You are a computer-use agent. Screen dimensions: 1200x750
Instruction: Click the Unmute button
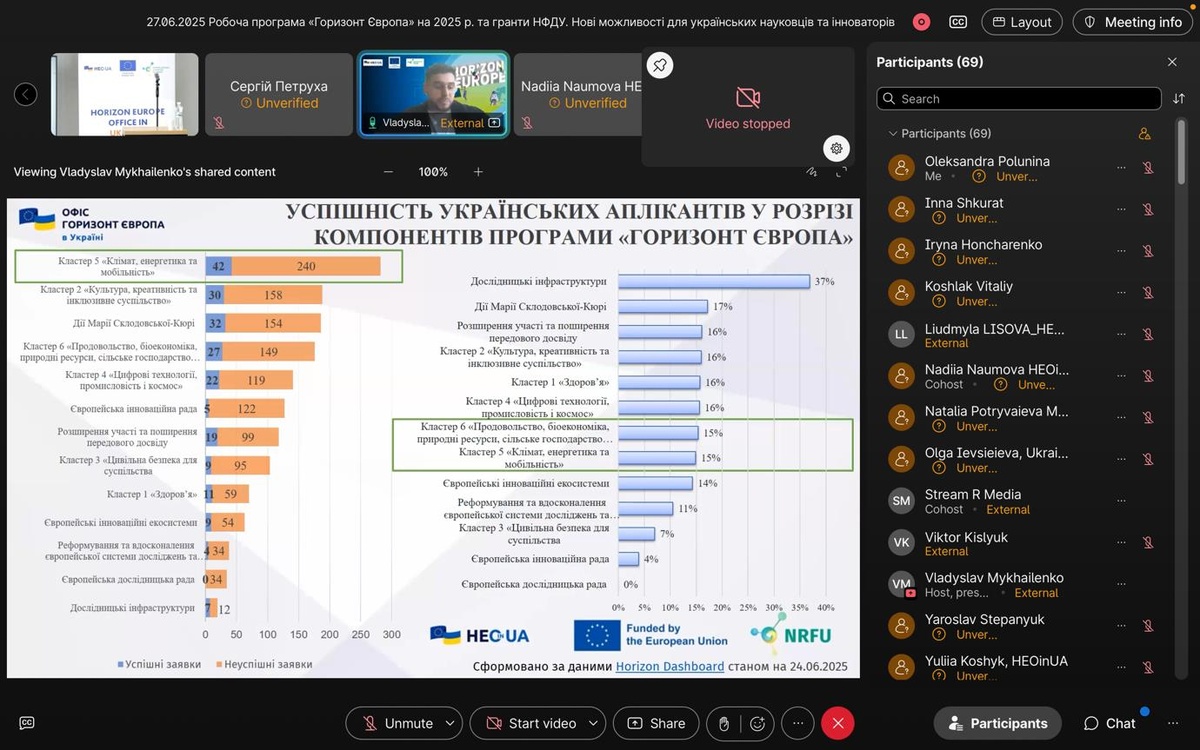pos(397,723)
